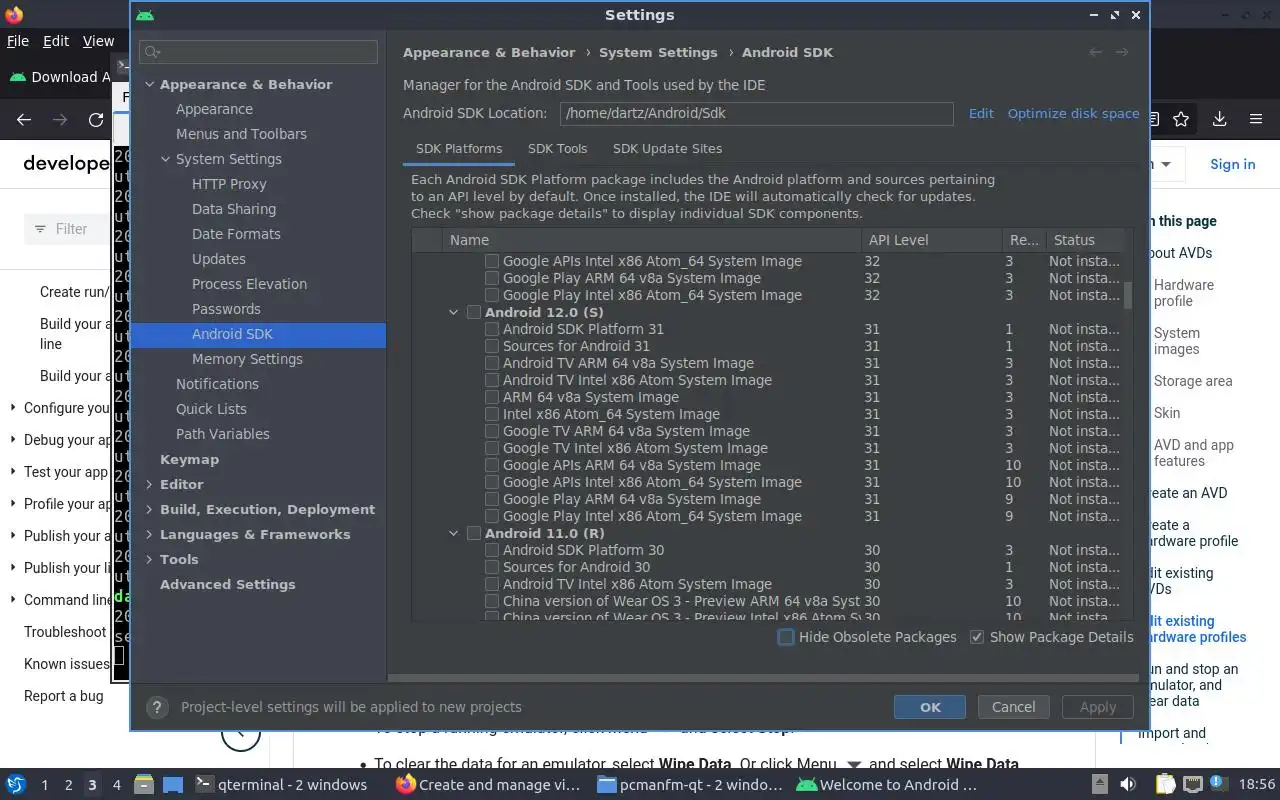Expand Configure your build in the developer page sidebar

(13, 408)
